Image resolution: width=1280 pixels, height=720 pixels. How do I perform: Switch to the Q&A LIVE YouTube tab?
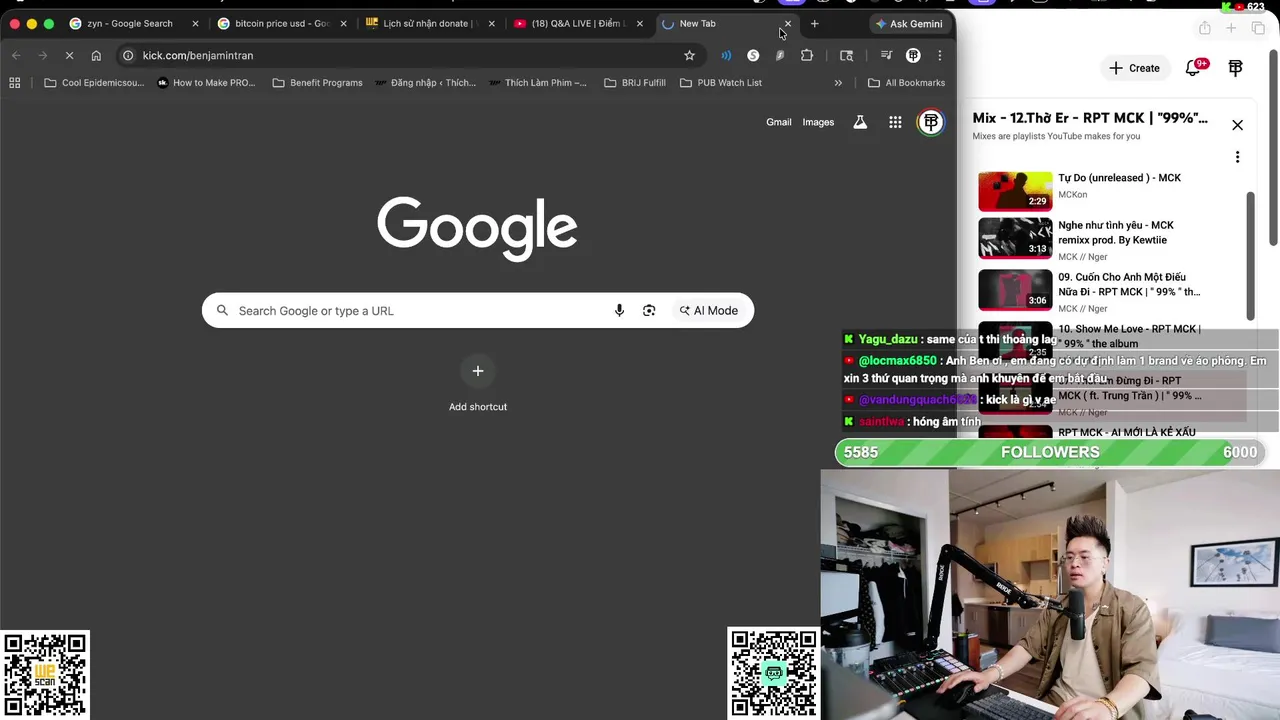pyautogui.click(x=578, y=23)
